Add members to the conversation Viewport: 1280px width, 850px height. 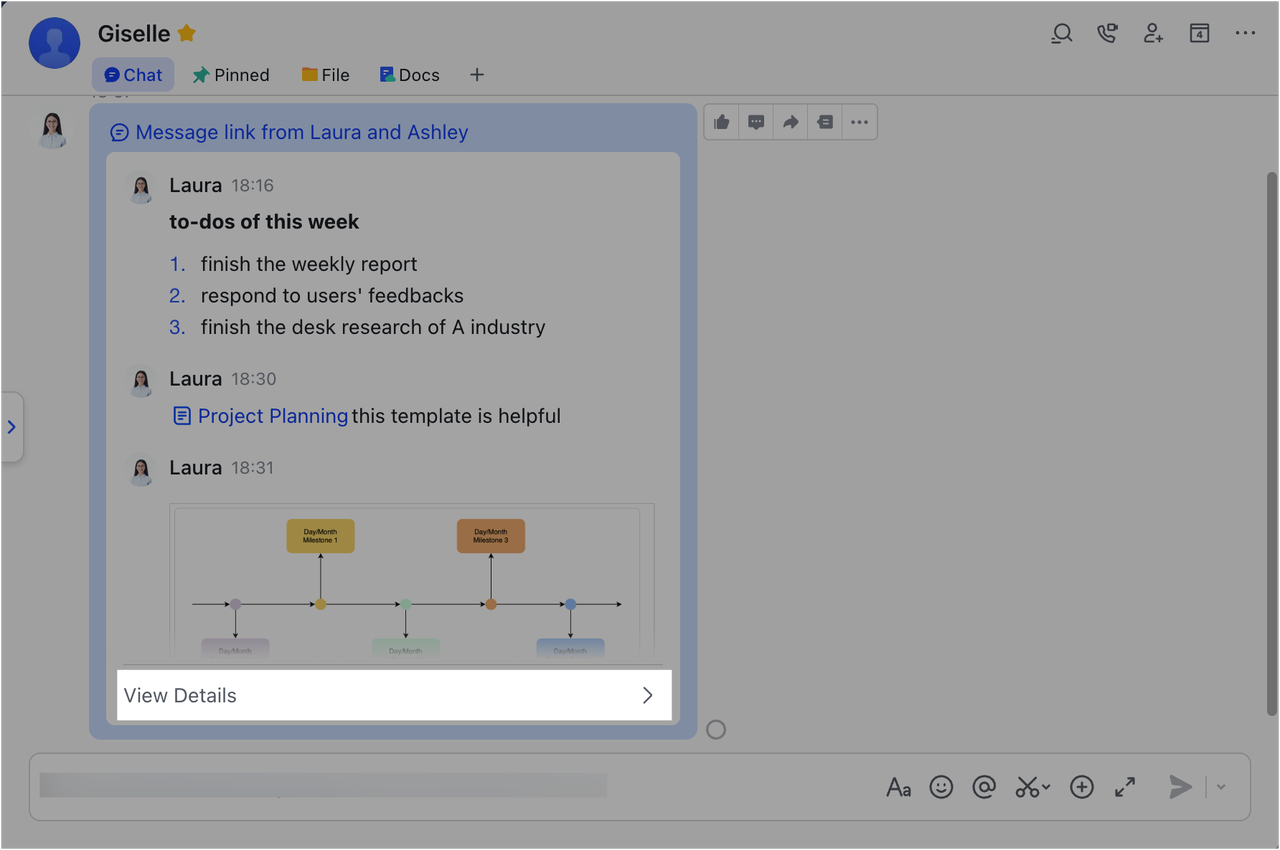click(1153, 33)
